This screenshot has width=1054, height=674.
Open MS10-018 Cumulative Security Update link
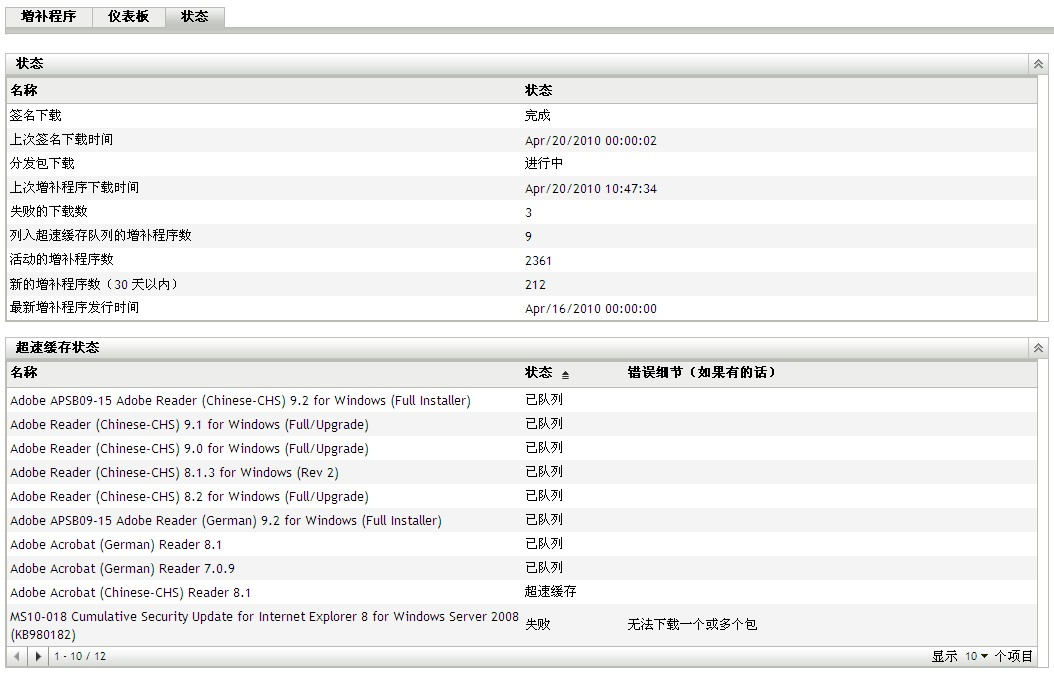click(264, 626)
